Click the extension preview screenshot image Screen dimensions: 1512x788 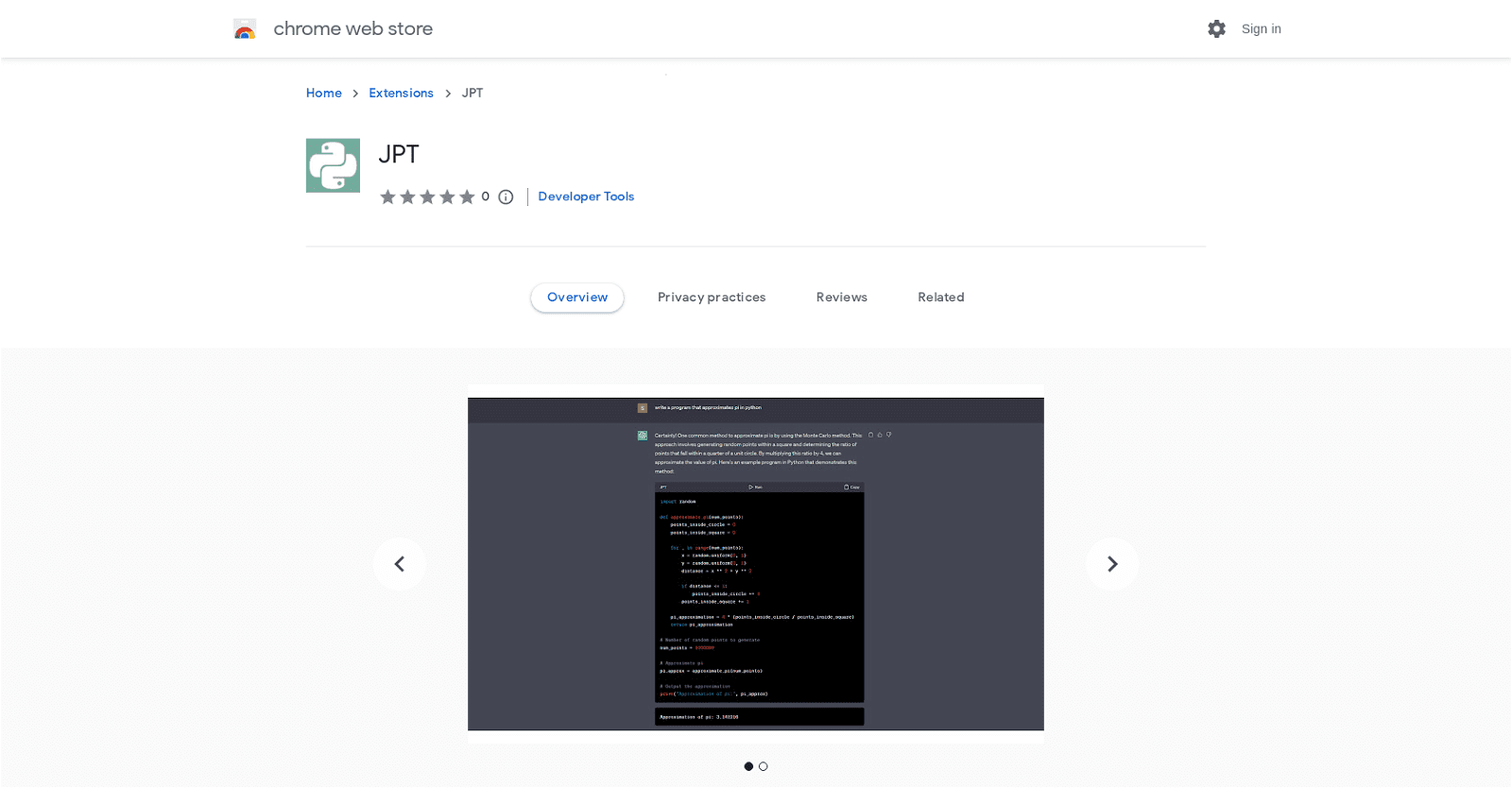click(756, 564)
